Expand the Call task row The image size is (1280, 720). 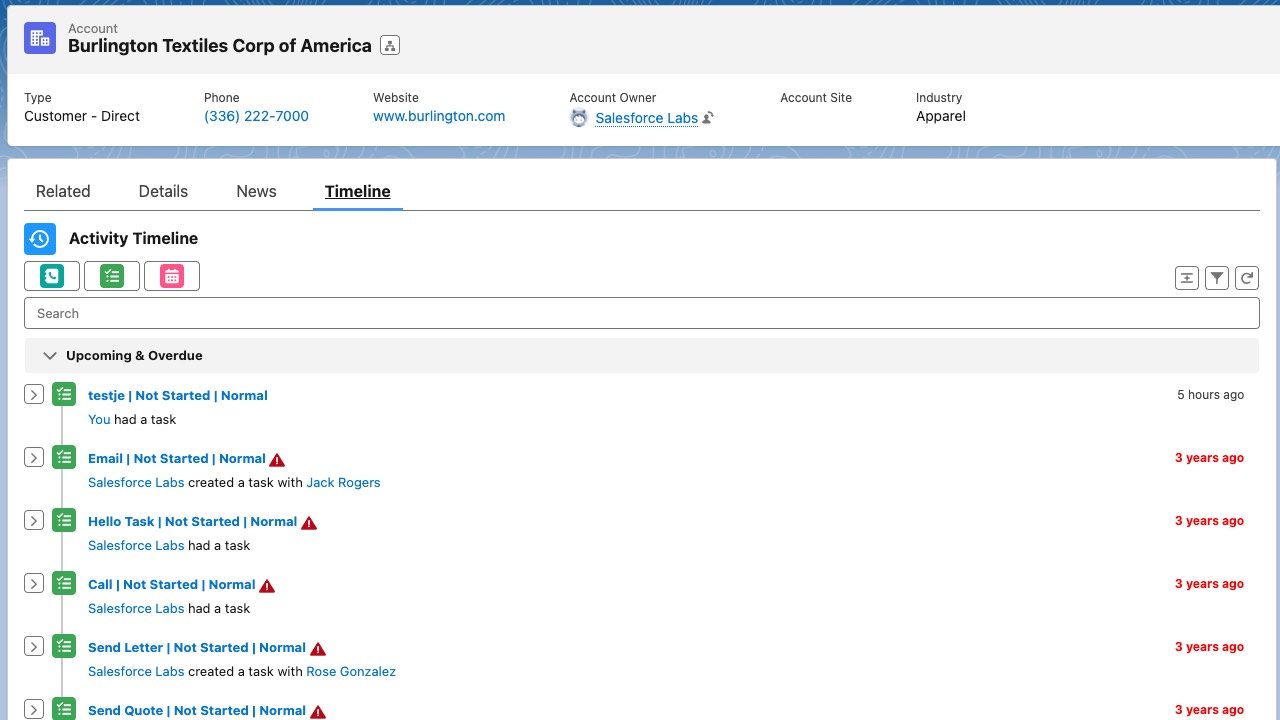[x=34, y=584]
